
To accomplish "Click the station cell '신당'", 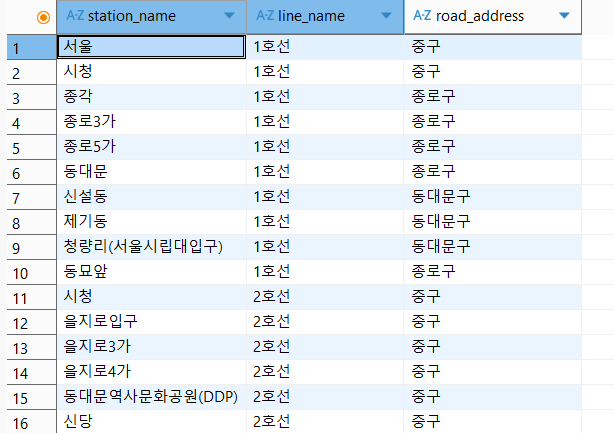I will [152, 422].
